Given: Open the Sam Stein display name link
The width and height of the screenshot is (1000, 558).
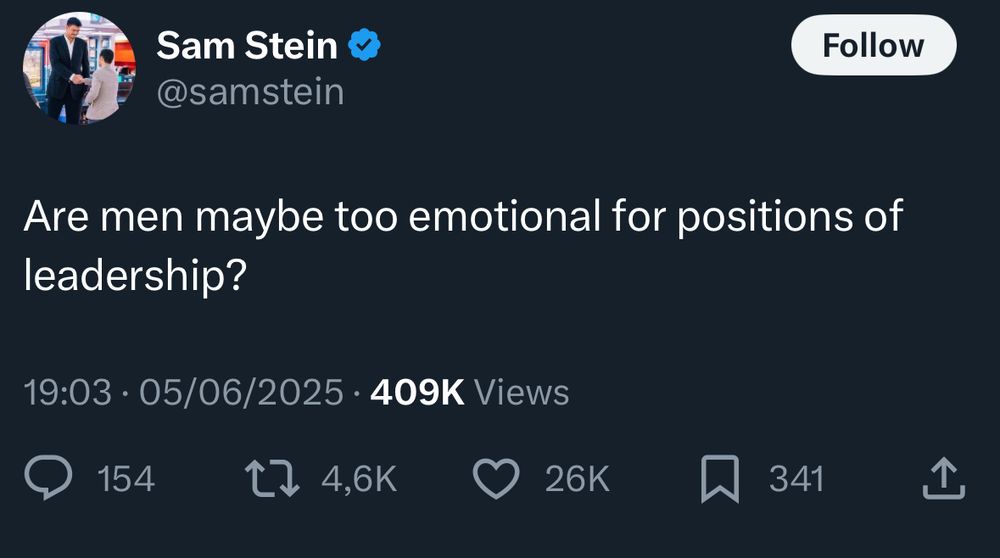Looking at the screenshot, I should 247,45.
